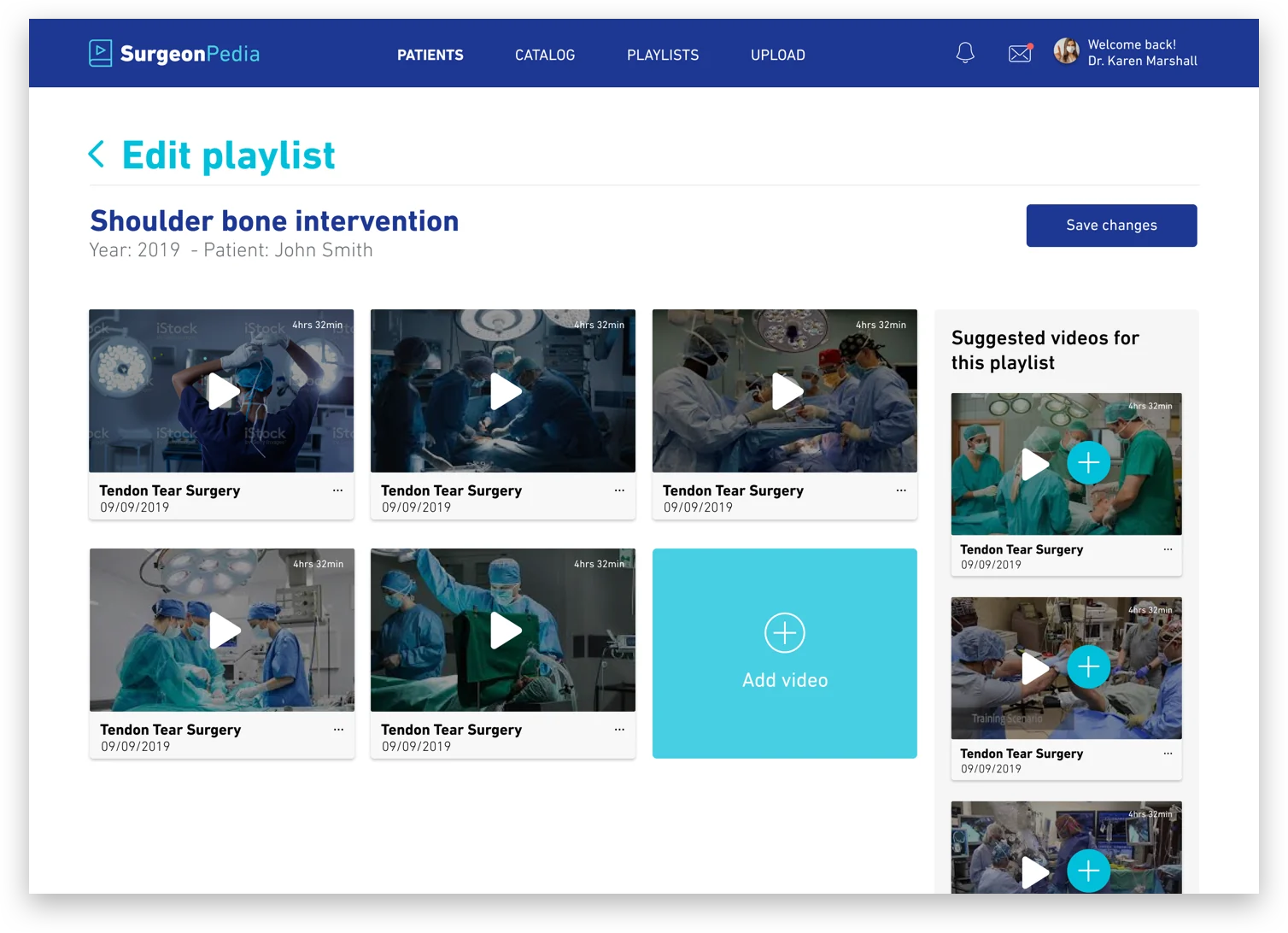Go back using the Edit playlist chevron

click(x=97, y=155)
